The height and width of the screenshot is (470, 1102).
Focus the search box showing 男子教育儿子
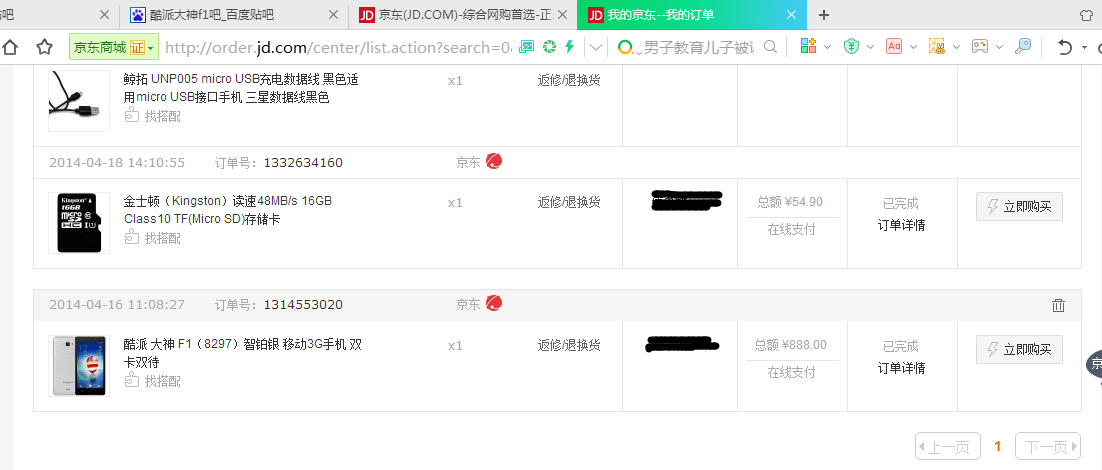699,48
